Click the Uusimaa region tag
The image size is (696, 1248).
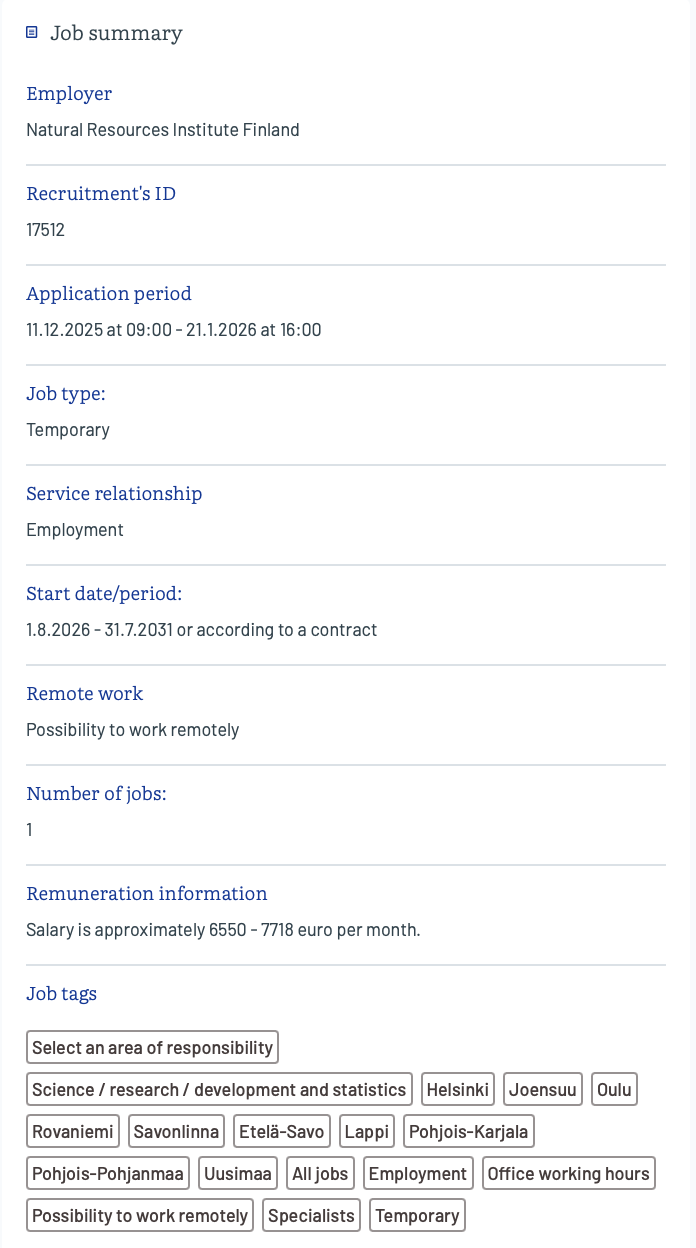(238, 1174)
